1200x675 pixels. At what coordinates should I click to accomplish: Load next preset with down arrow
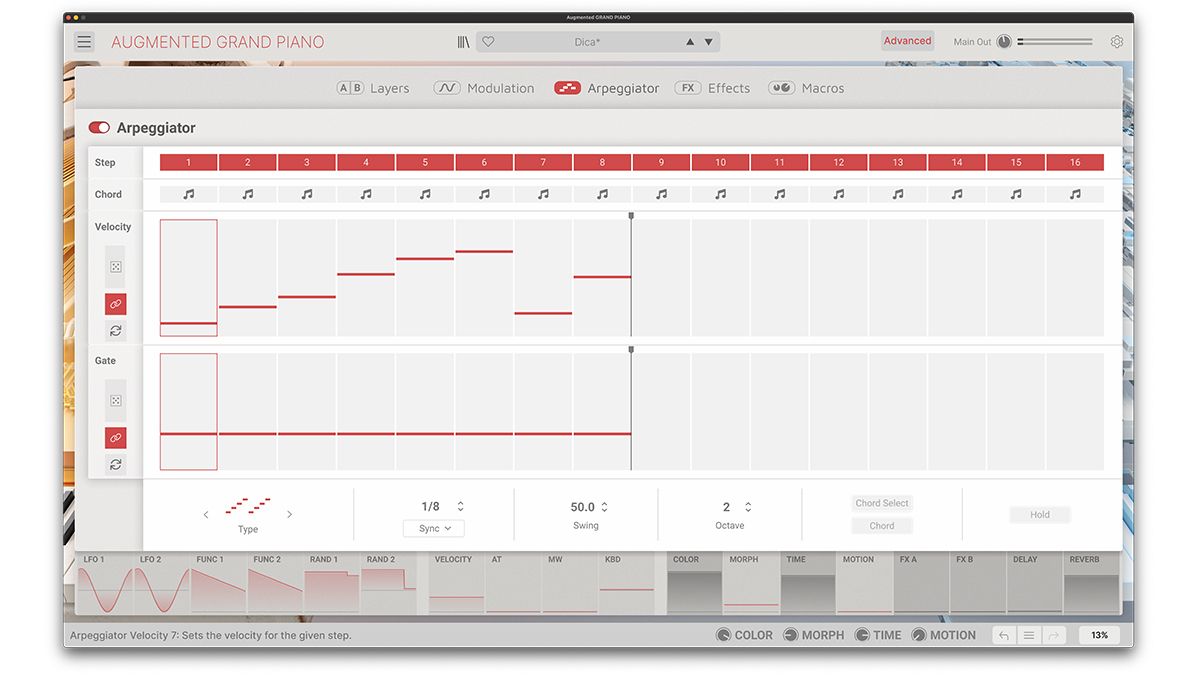point(709,42)
